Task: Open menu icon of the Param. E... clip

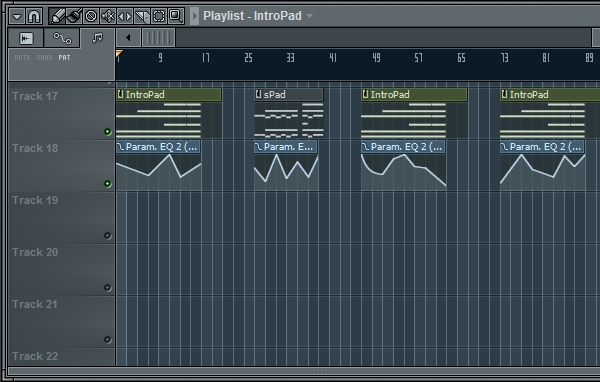Action: [259, 147]
